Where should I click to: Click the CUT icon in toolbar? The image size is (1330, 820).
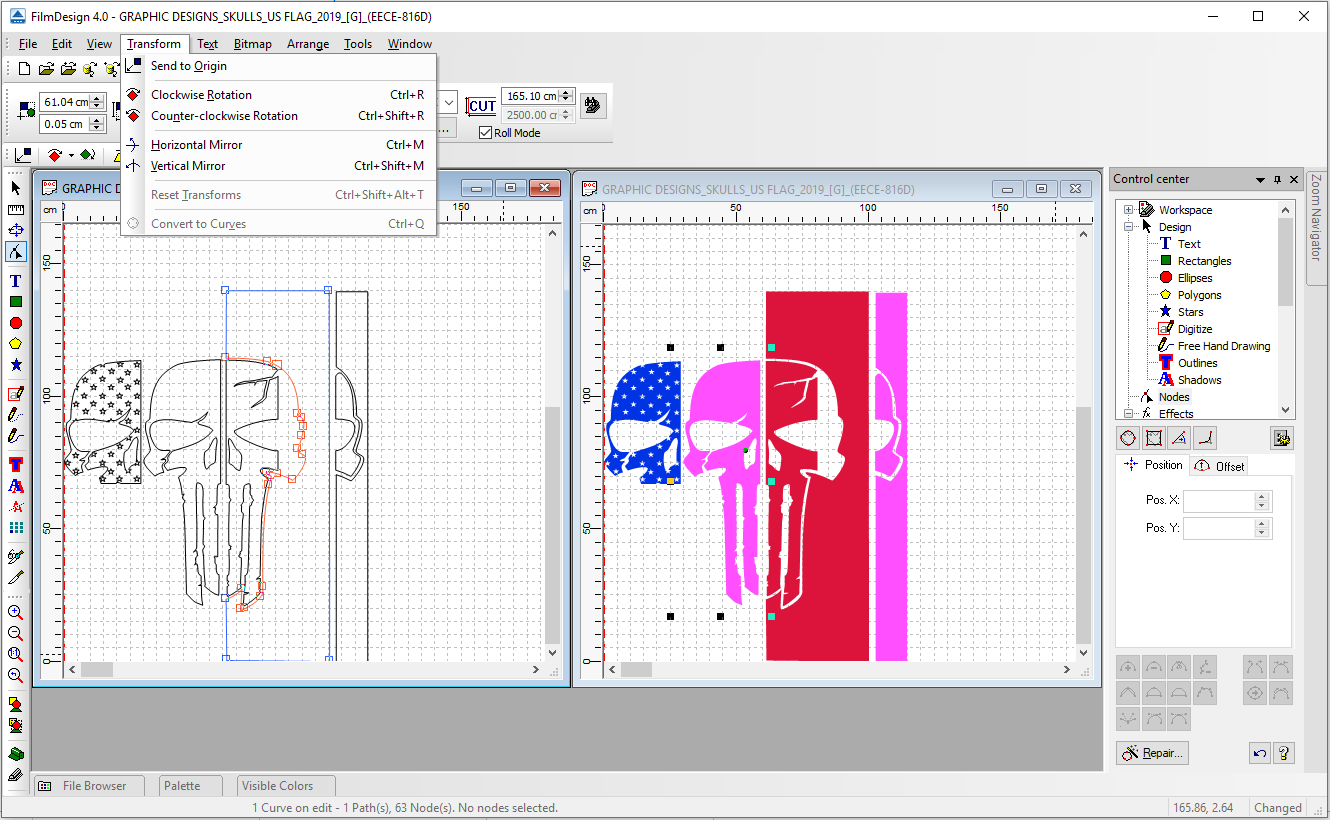pyautogui.click(x=482, y=106)
